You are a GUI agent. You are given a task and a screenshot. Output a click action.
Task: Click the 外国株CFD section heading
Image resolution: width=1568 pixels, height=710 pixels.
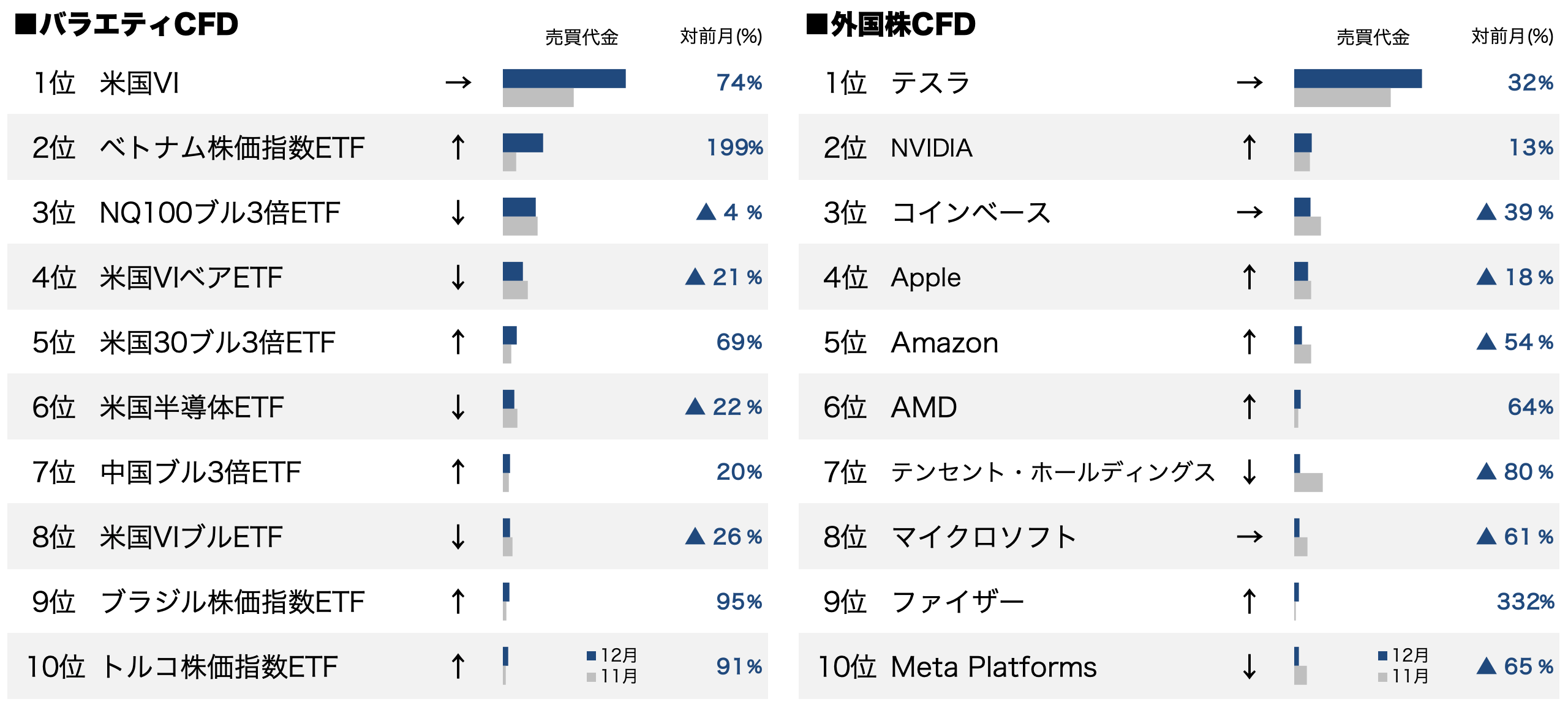click(891, 24)
